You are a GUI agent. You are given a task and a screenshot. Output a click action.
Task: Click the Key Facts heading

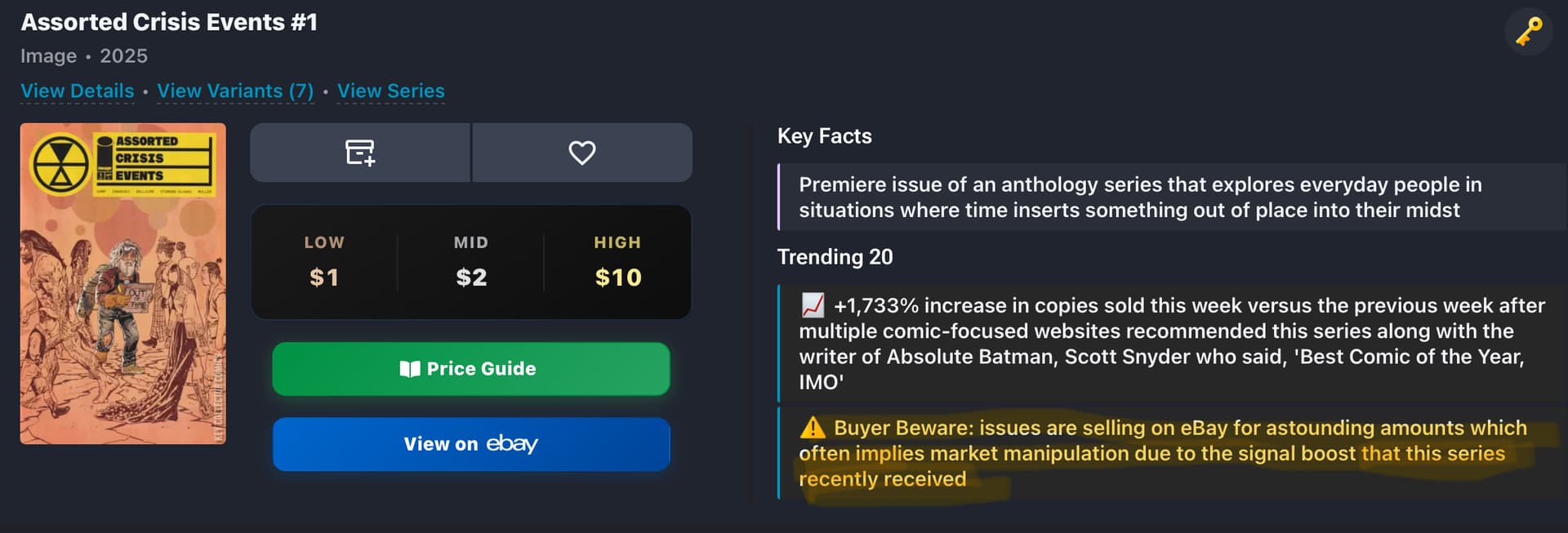click(824, 136)
